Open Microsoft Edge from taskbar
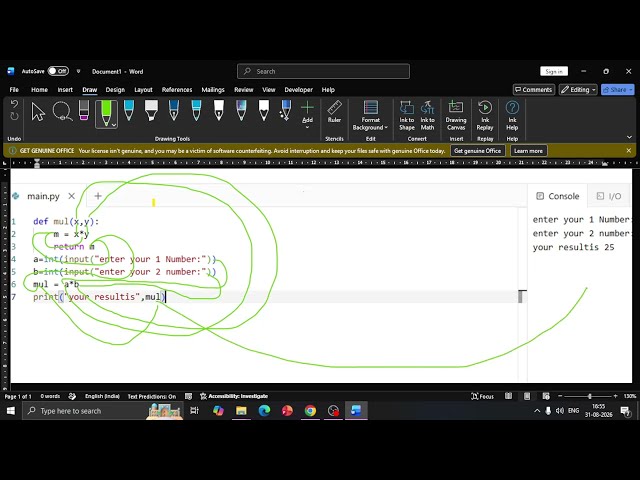Image resolution: width=640 pixels, height=480 pixels. coord(264,411)
